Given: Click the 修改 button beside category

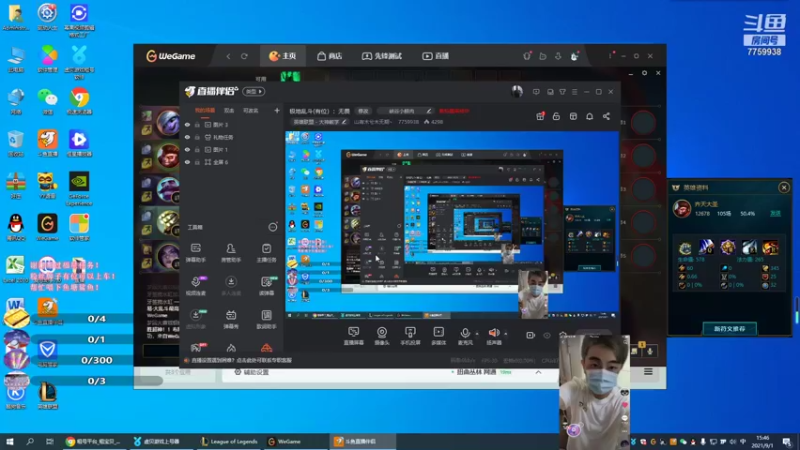Looking at the screenshot, I should [x=363, y=111].
